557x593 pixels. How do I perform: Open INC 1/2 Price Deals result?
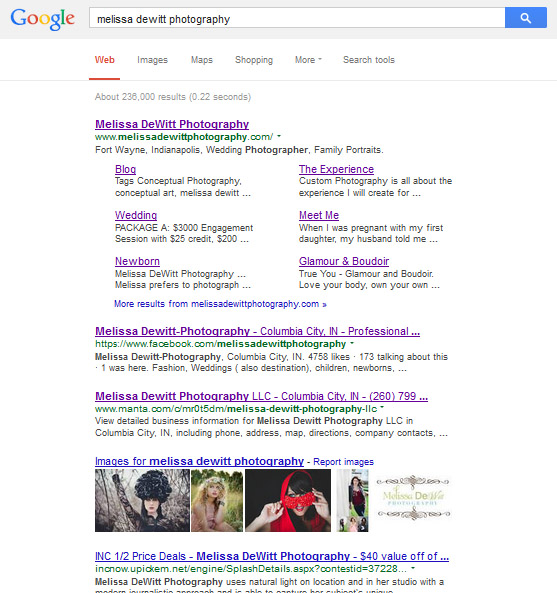click(272, 556)
